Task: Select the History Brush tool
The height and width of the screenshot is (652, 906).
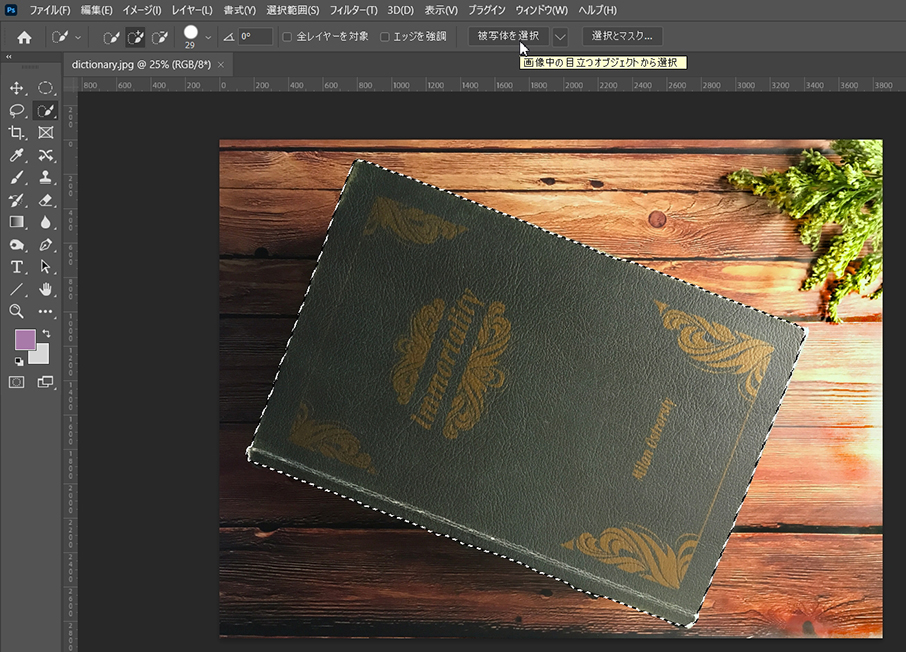Action: pyautogui.click(x=17, y=200)
